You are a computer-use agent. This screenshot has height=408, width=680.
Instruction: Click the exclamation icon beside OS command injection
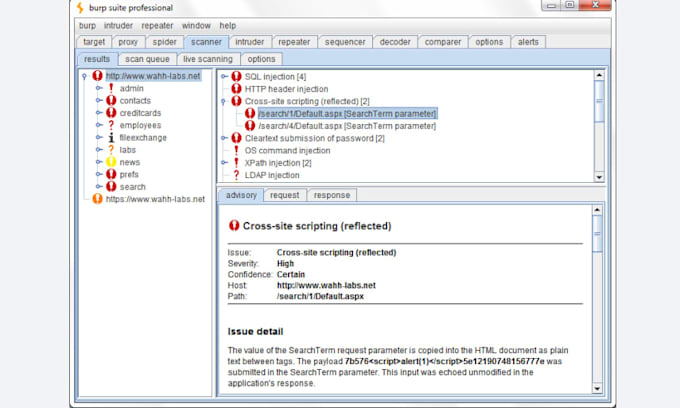coord(236,150)
